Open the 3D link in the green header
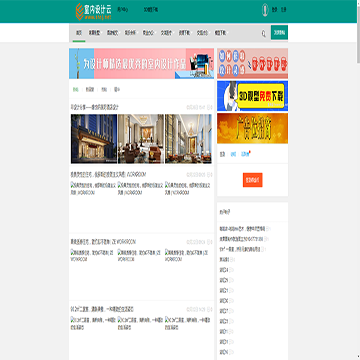The image size is (360, 360). (x=151, y=10)
